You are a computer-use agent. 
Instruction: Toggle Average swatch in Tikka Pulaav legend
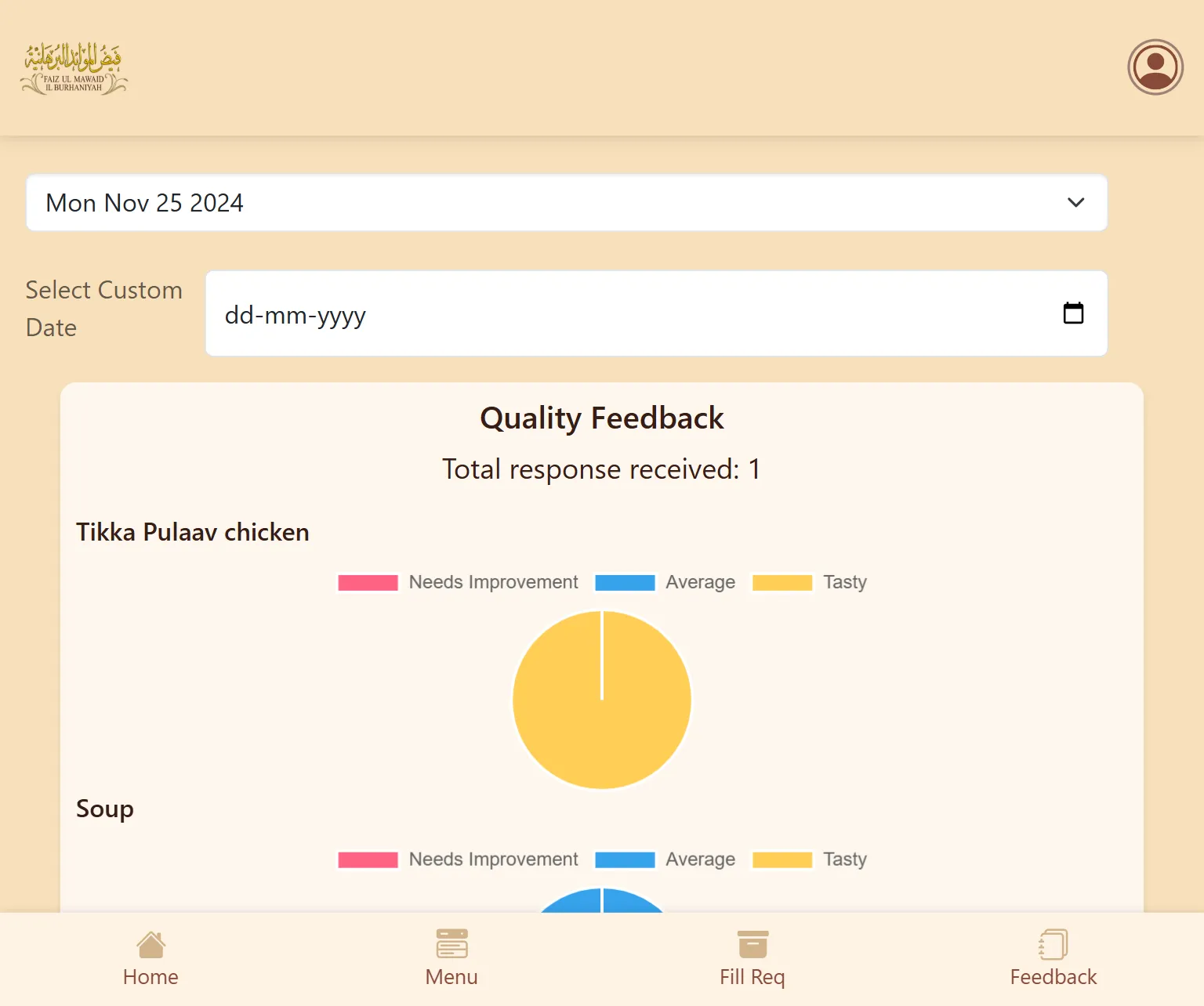click(625, 583)
